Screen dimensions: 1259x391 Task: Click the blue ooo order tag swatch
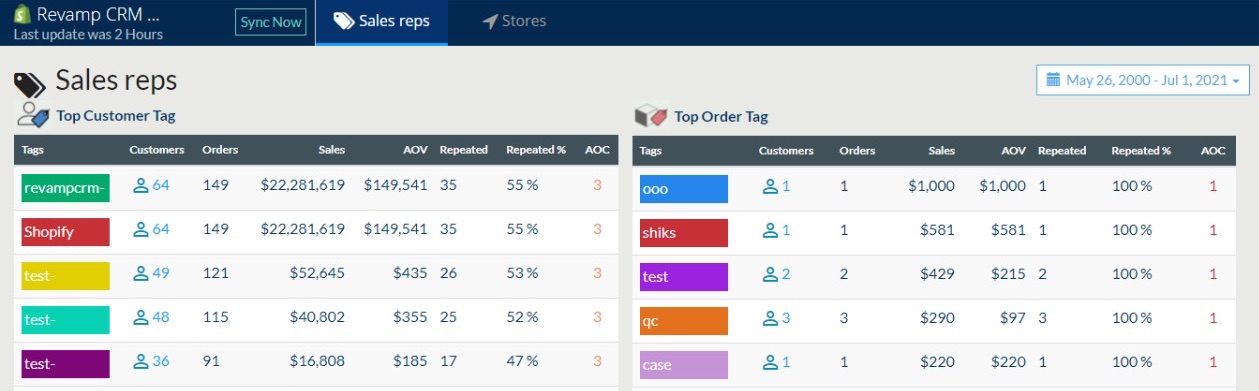click(x=684, y=186)
